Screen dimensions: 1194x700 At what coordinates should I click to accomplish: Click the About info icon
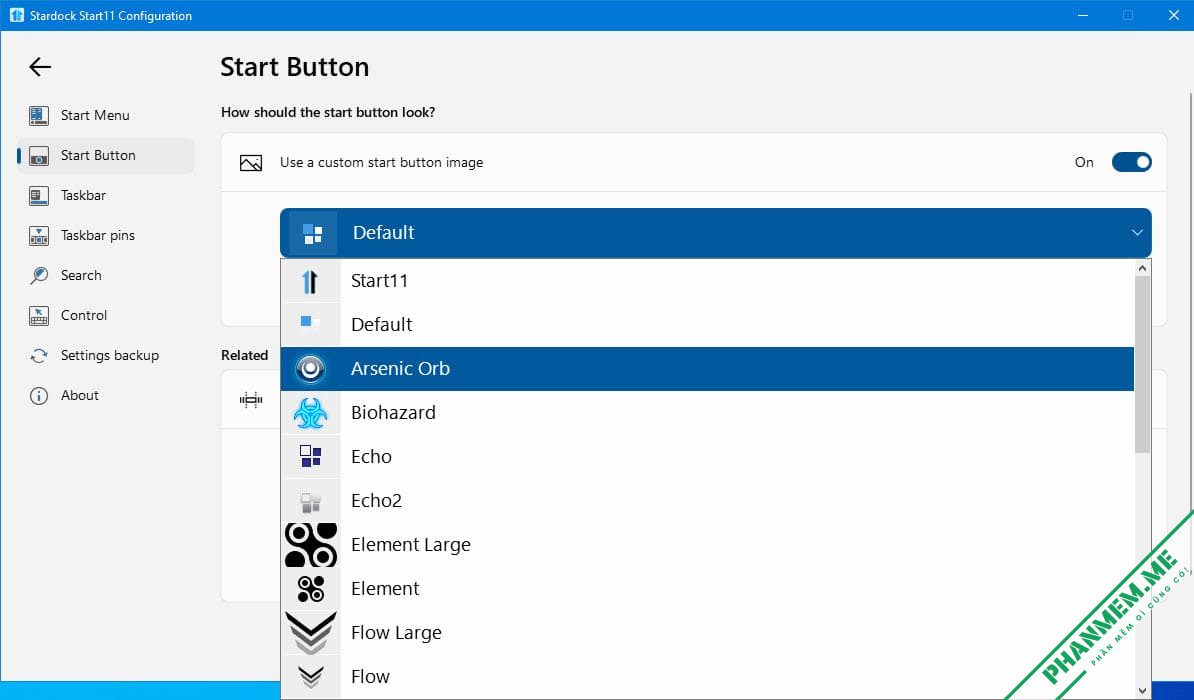click(x=39, y=395)
